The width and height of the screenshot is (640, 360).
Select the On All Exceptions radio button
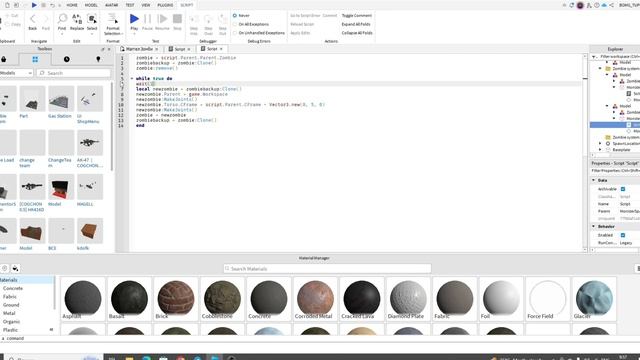click(x=235, y=24)
